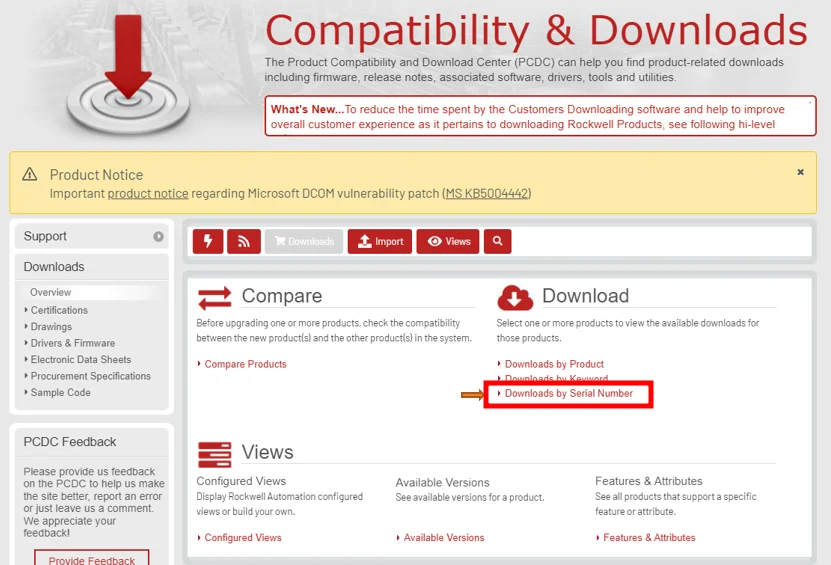
Task: Open Procurement Specifications in the sidebar
Action: click(91, 376)
